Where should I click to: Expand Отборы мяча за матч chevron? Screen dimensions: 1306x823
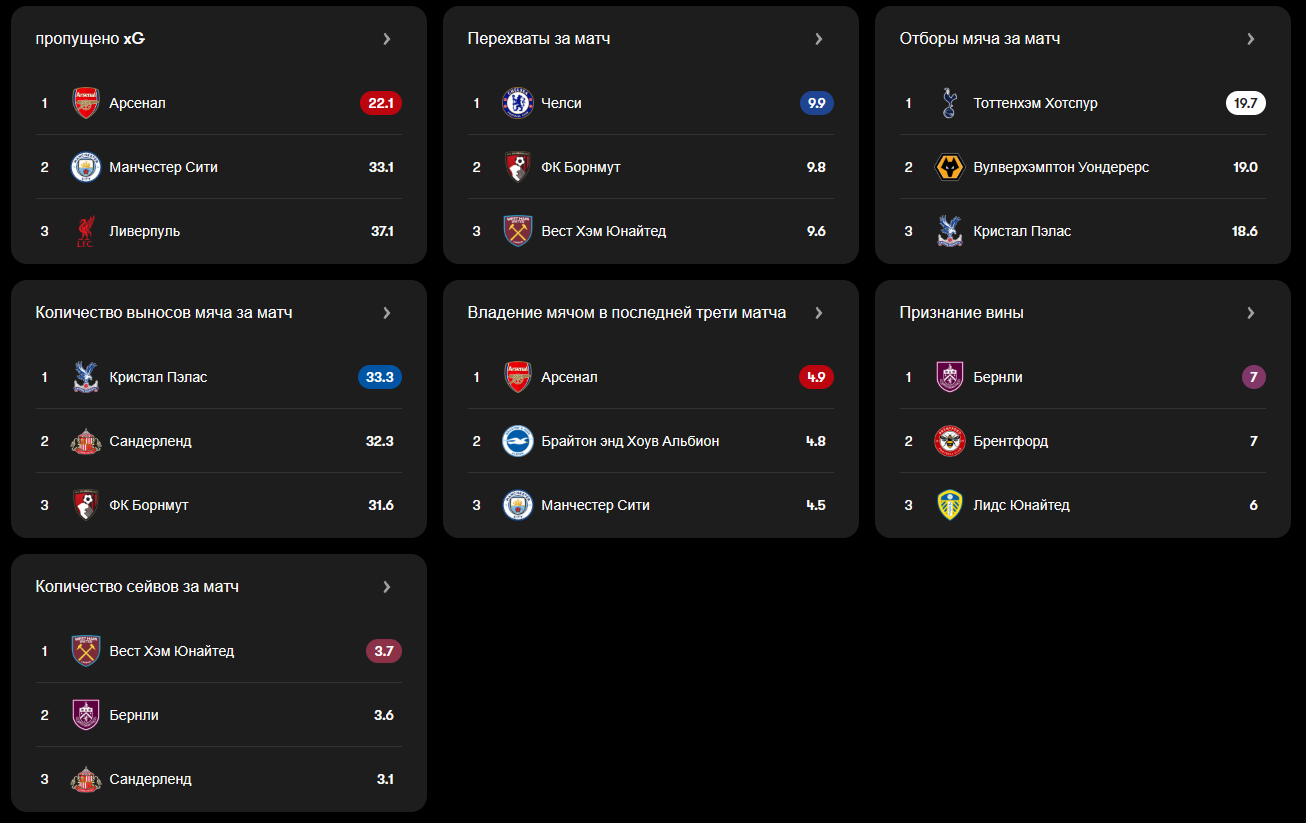pyautogui.click(x=1251, y=39)
